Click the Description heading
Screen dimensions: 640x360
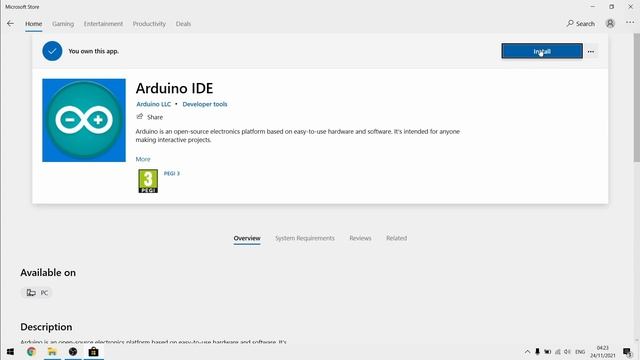[x=46, y=327]
